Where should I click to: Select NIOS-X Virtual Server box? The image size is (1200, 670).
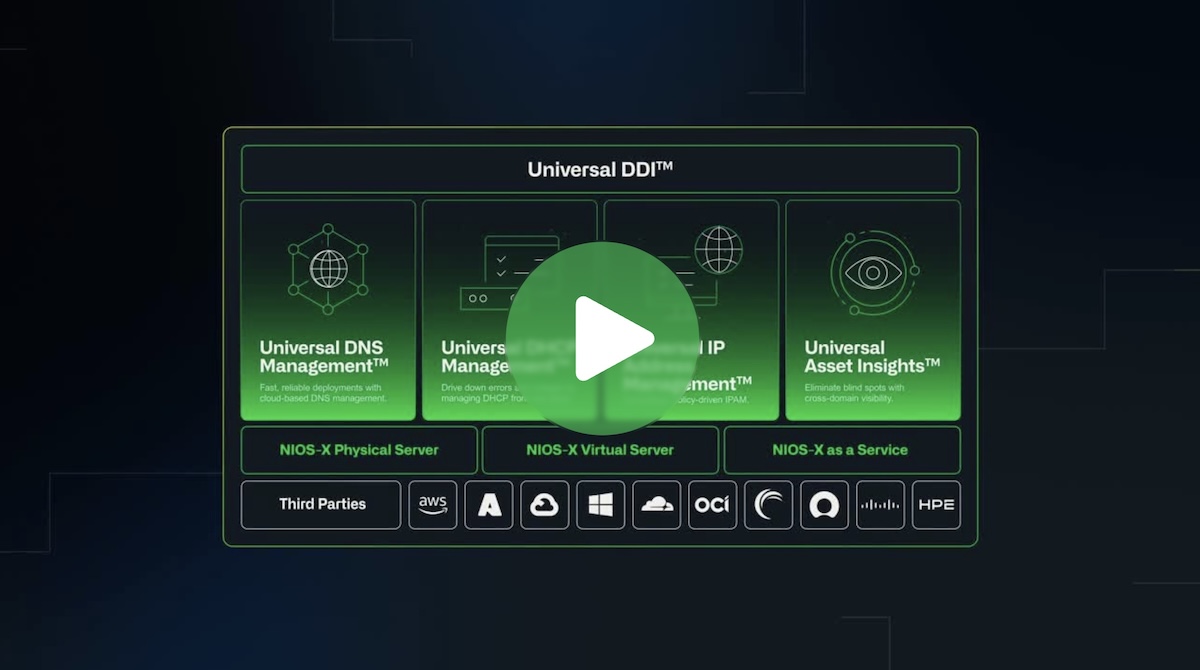[600, 450]
